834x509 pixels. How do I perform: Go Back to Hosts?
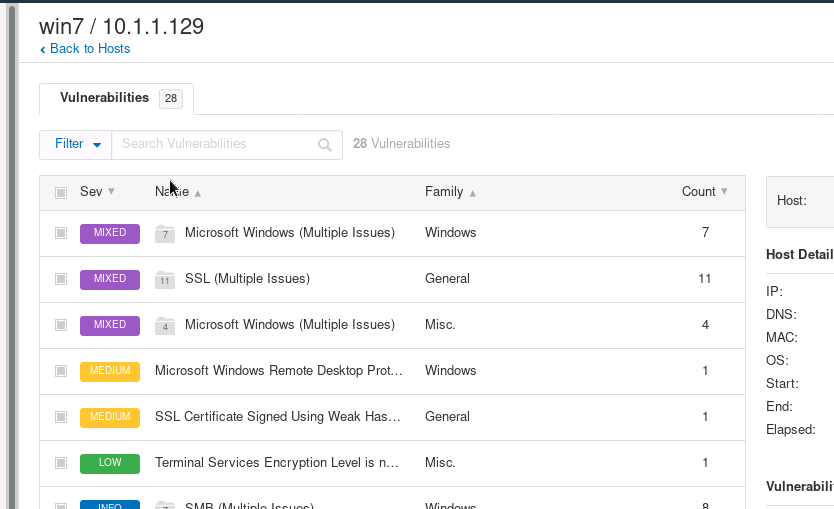(90, 48)
